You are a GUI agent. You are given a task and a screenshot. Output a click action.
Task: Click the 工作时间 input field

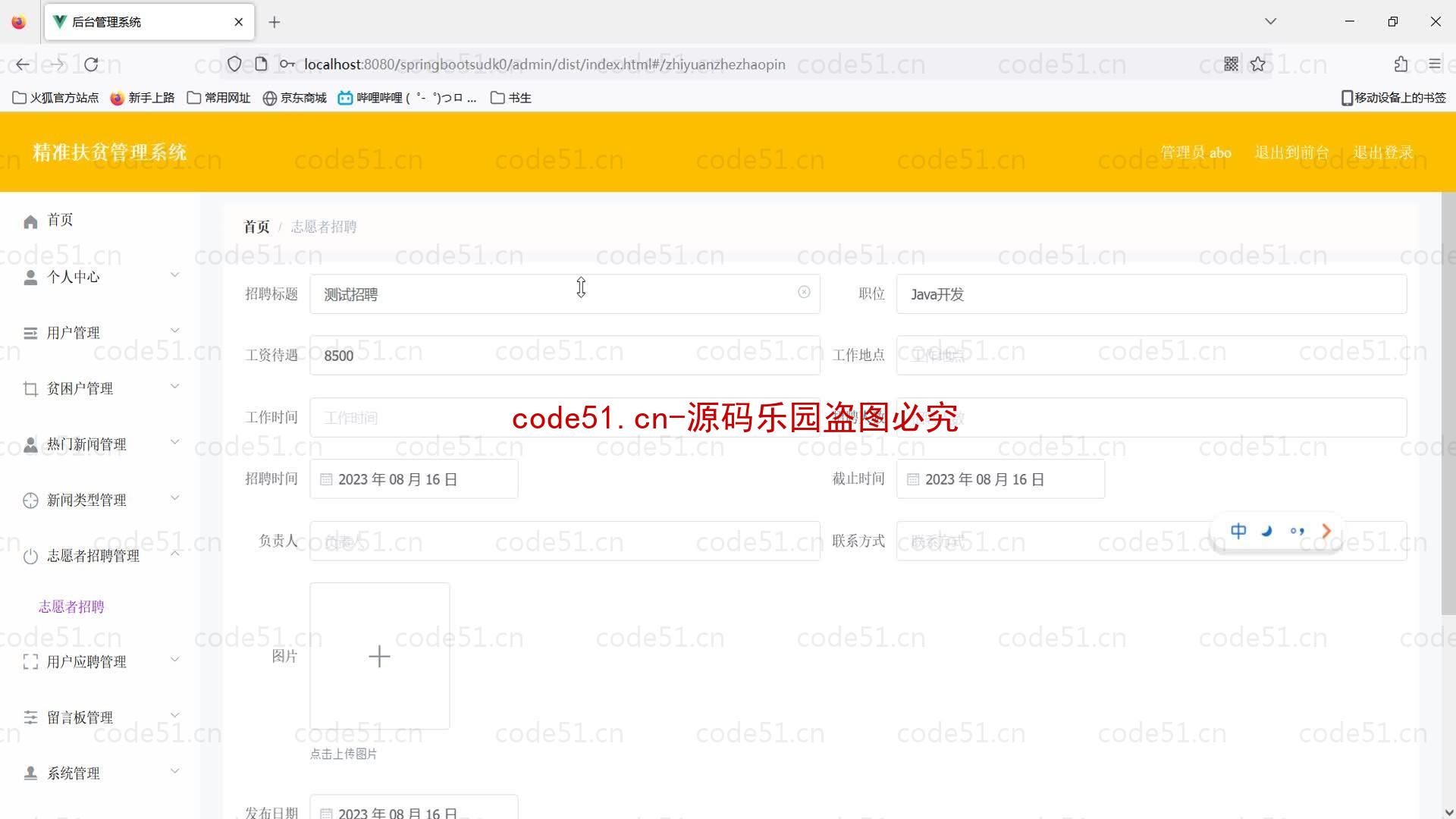[x=564, y=418]
